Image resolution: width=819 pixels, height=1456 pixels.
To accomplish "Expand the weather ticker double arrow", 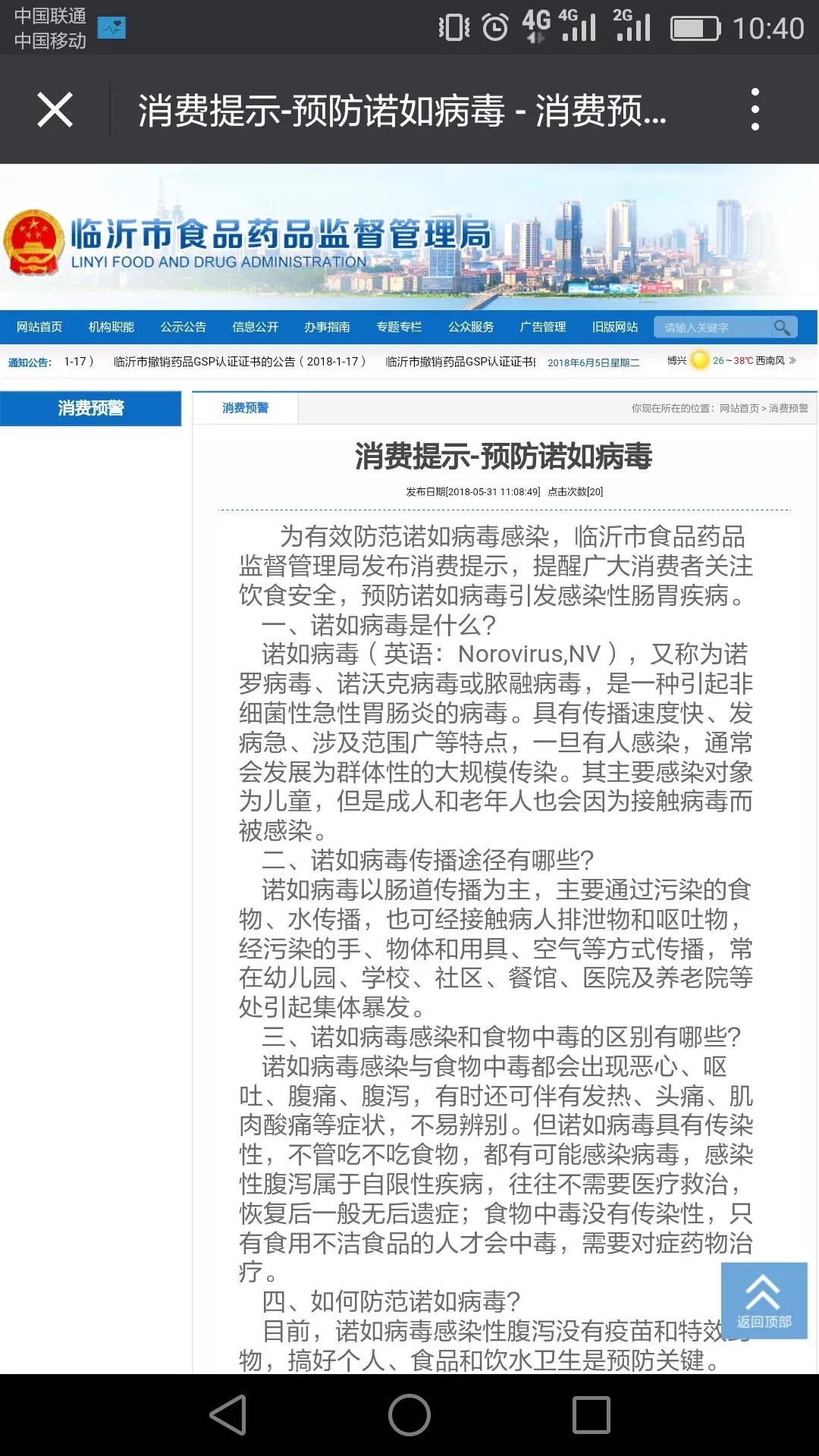I will pyautogui.click(x=793, y=360).
